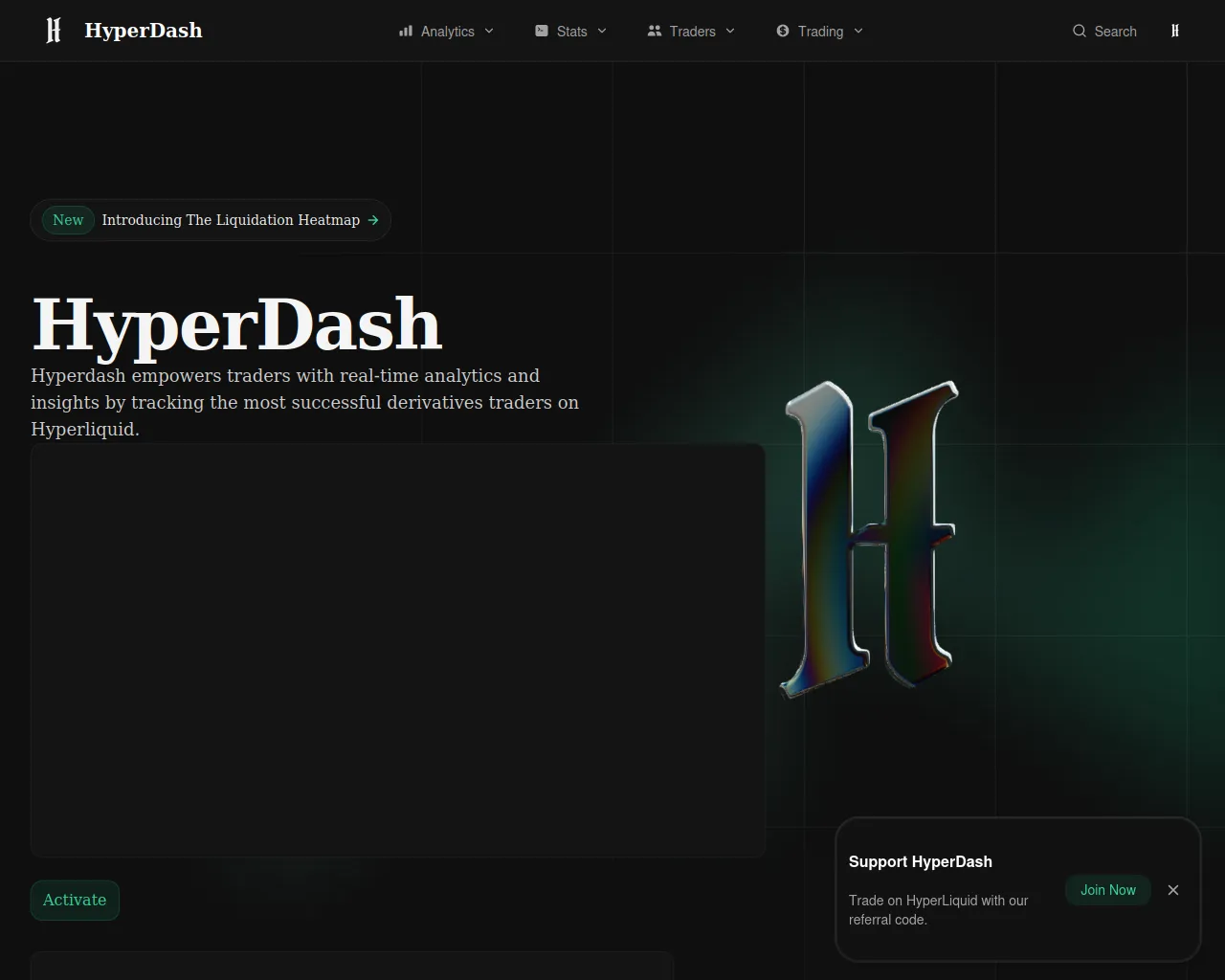Click the Hyperdash empowers traders description text

tap(304, 402)
